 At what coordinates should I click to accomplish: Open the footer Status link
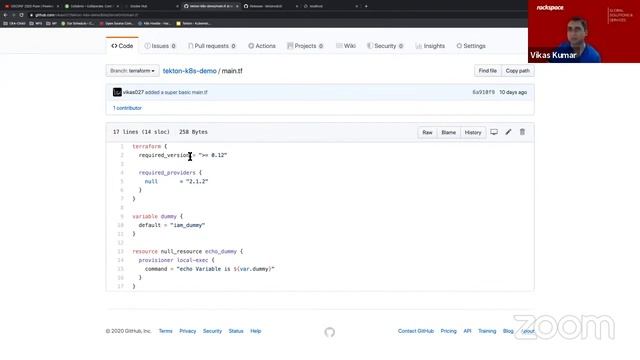pos(236,331)
